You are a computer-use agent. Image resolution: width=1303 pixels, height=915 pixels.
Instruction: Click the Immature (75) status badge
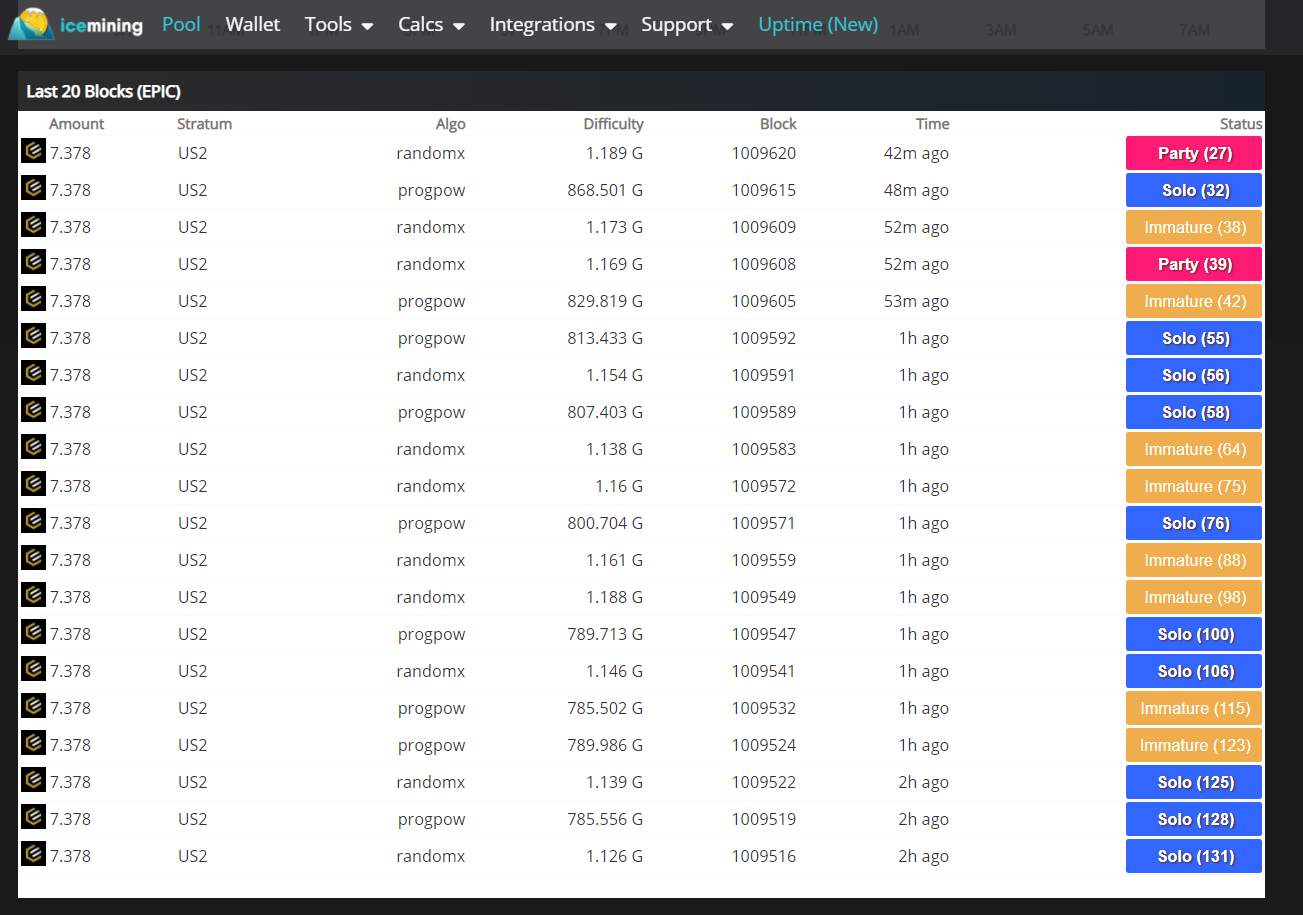click(x=1194, y=486)
